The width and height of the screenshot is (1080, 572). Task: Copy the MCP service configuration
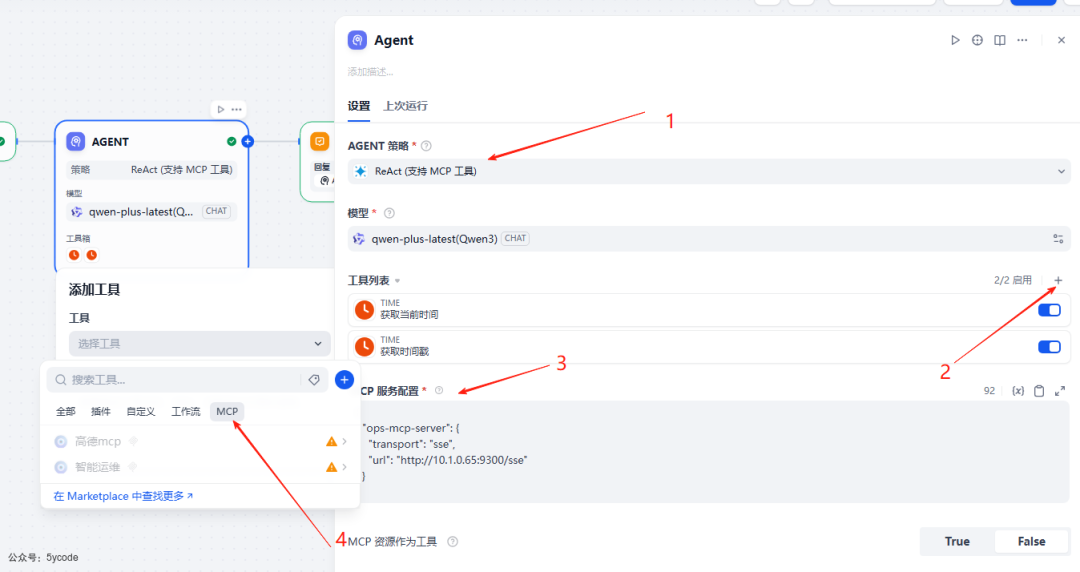[x=1039, y=391]
